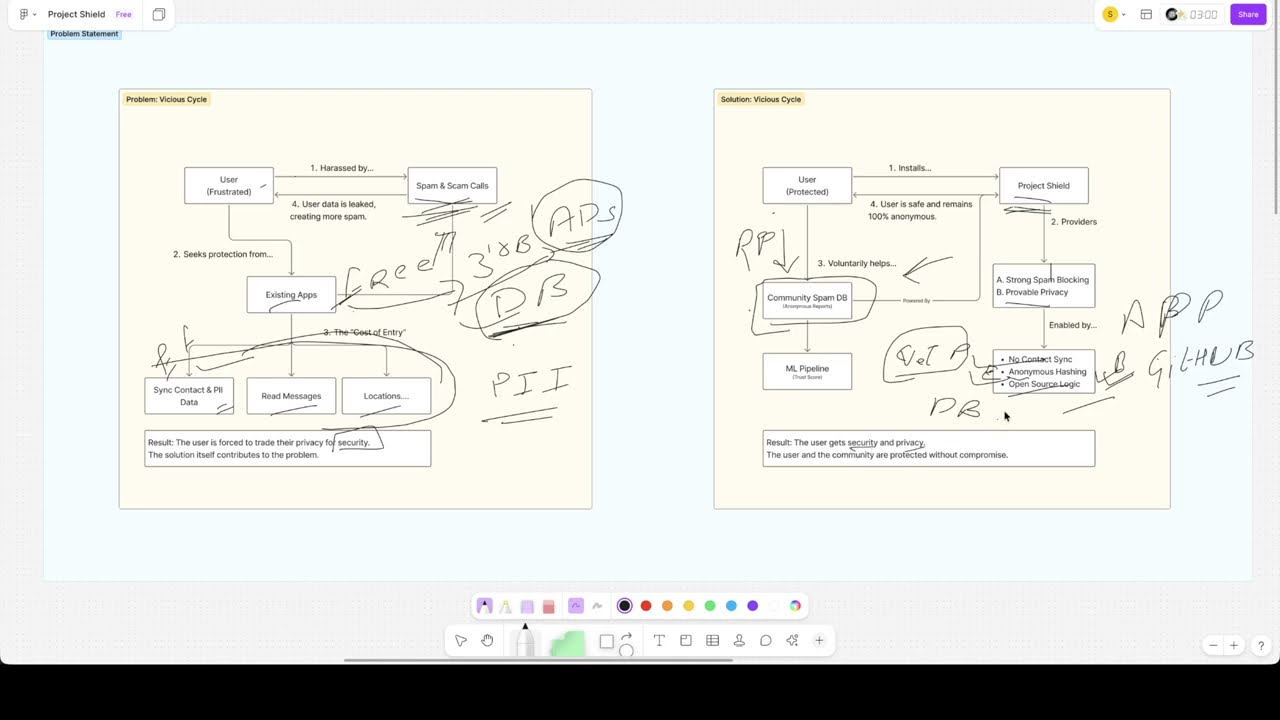This screenshot has height=720, width=1280.
Task: Pick the white marker color
Action: coord(774,606)
